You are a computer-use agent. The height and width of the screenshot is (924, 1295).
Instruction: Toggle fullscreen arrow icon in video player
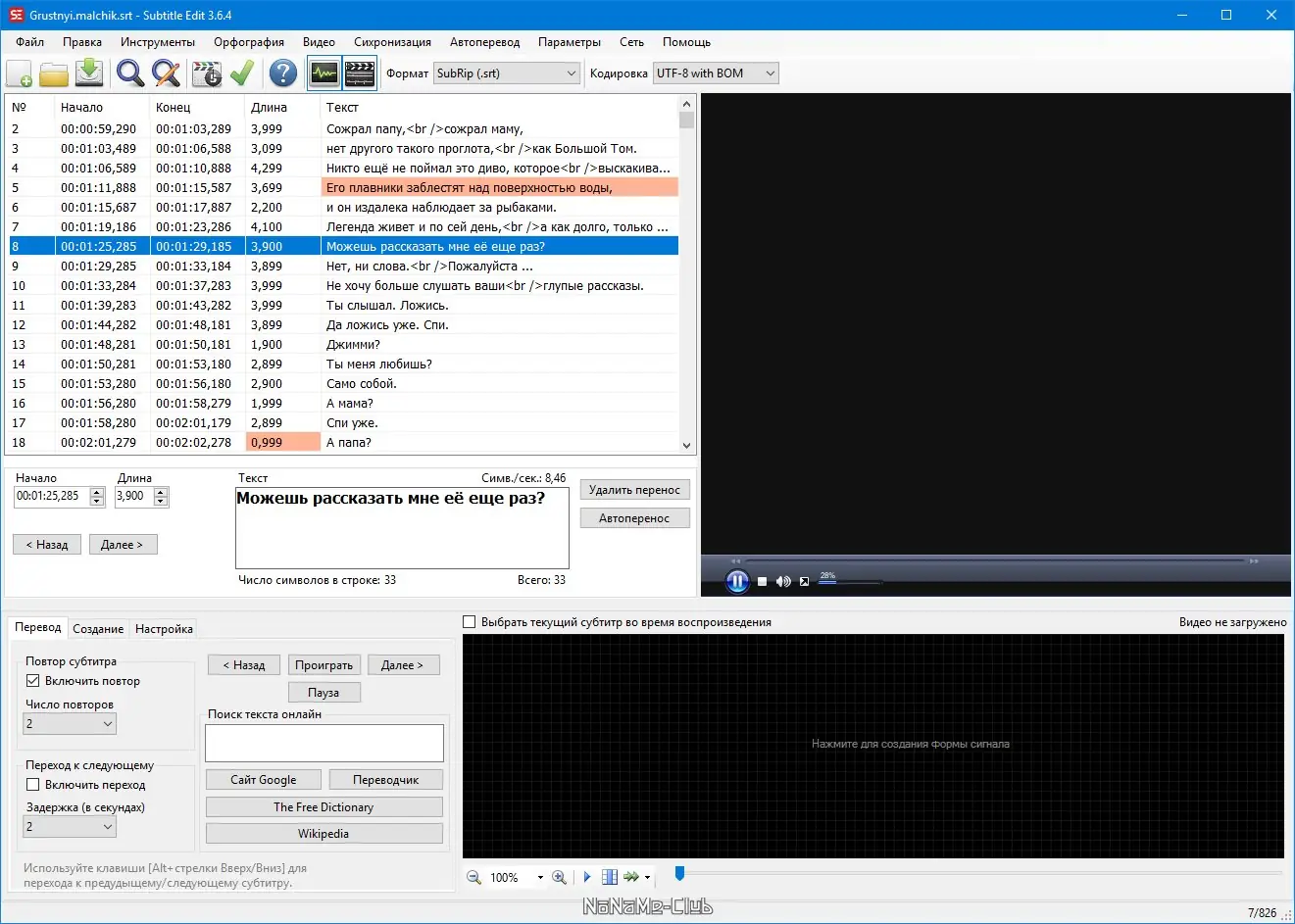(x=804, y=582)
